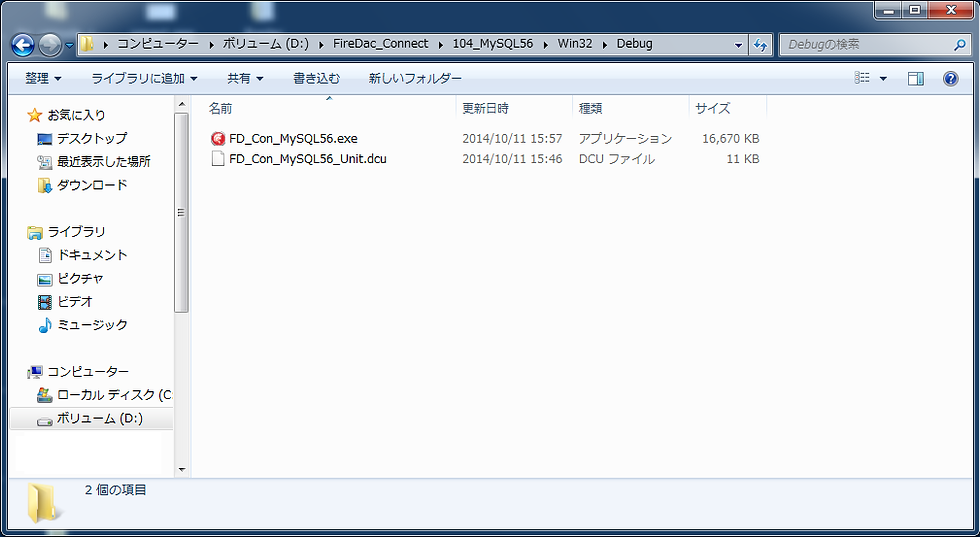Select the ボリューム (D:) breadcrumb segment
980x537 pixels.
pos(266,44)
